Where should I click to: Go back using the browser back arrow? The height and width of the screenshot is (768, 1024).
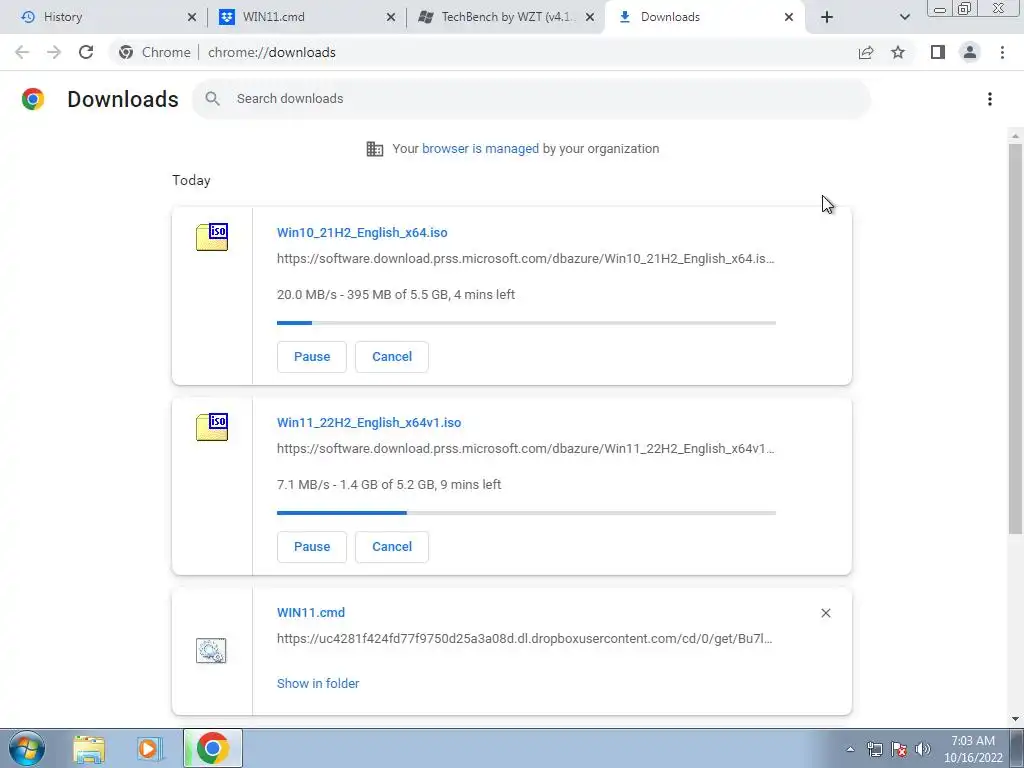(22, 52)
